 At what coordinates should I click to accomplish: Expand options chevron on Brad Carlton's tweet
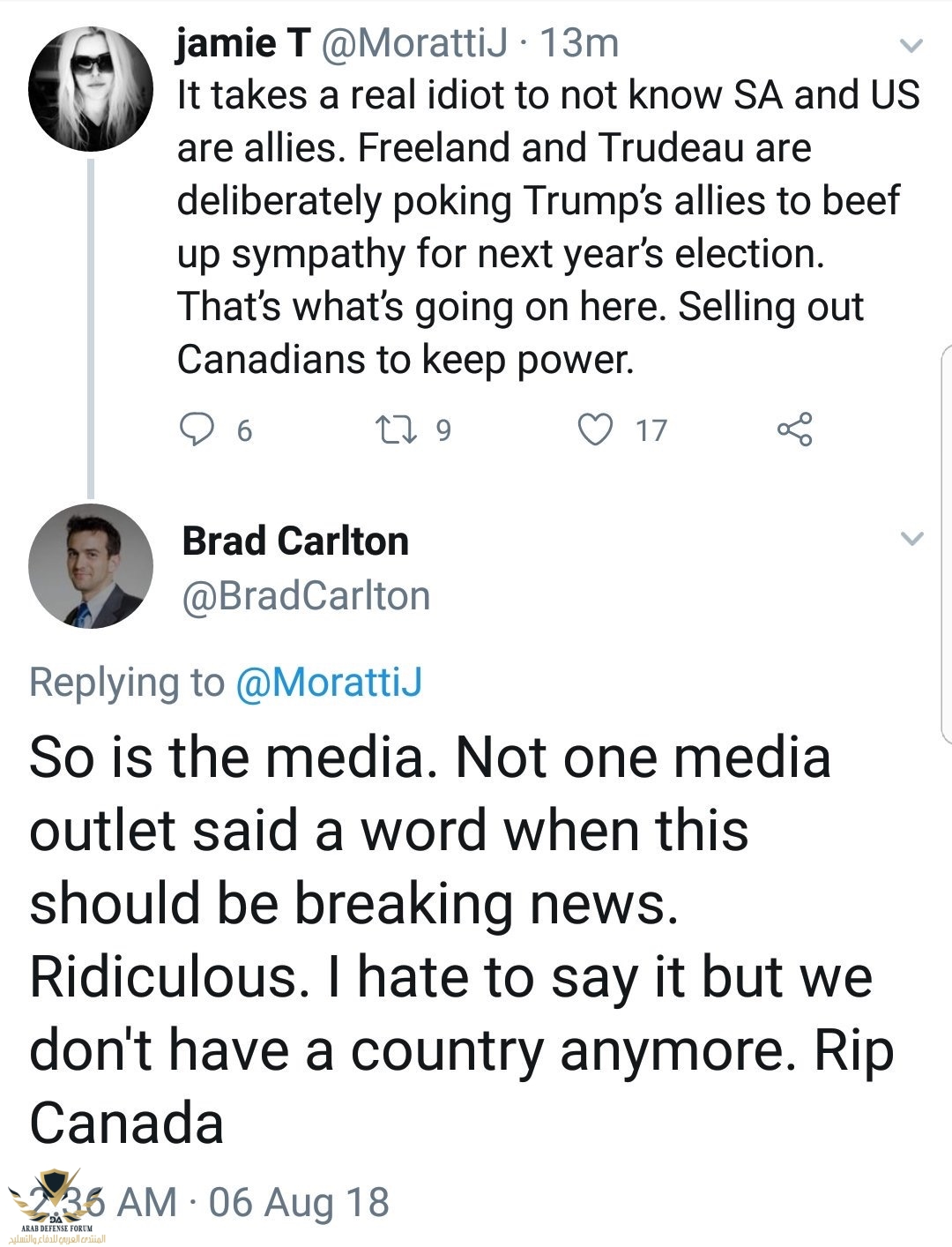911,538
